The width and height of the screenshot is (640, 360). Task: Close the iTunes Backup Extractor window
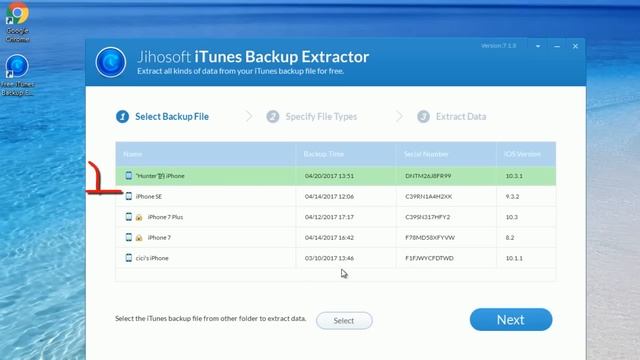pyautogui.click(x=575, y=46)
